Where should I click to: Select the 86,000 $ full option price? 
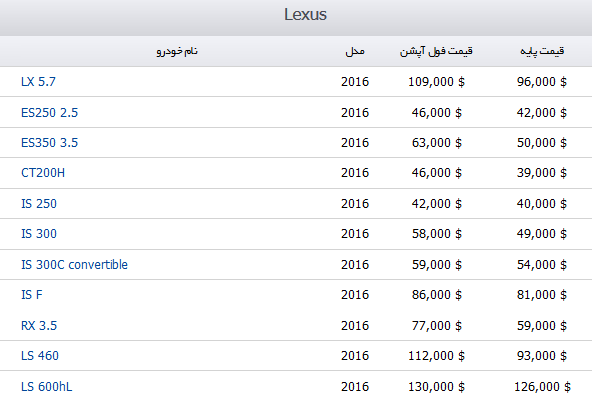(x=436, y=295)
